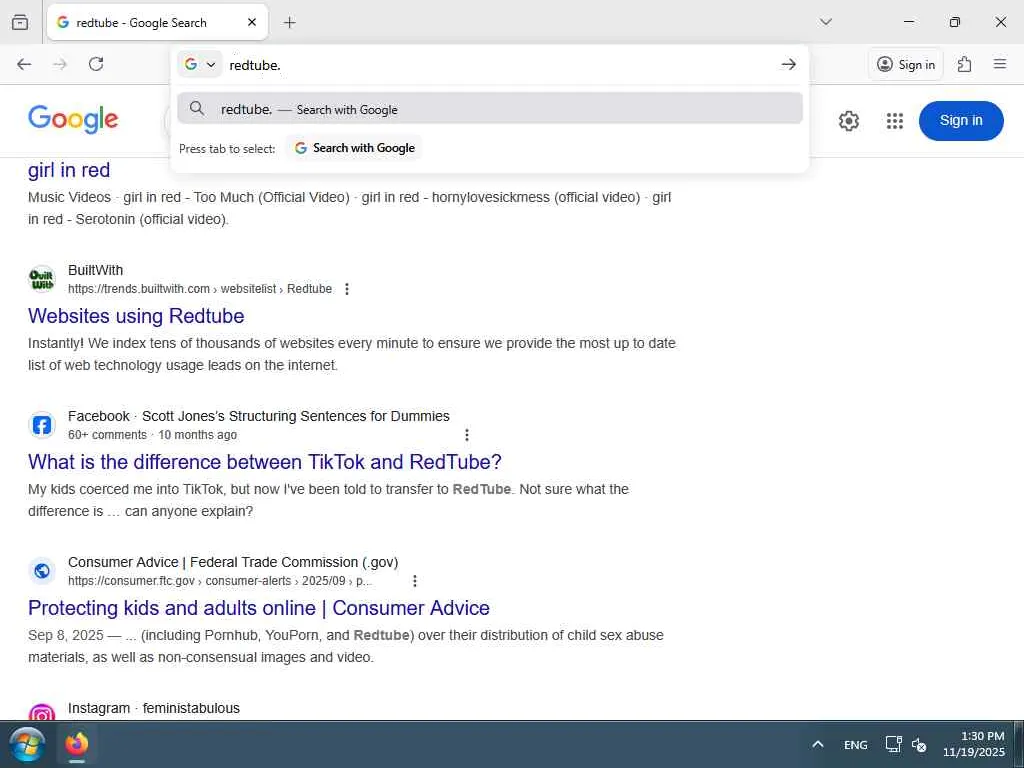This screenshot has width=1024, height=768.
Task: Open the Google apps grid
Action: (895, 121)
